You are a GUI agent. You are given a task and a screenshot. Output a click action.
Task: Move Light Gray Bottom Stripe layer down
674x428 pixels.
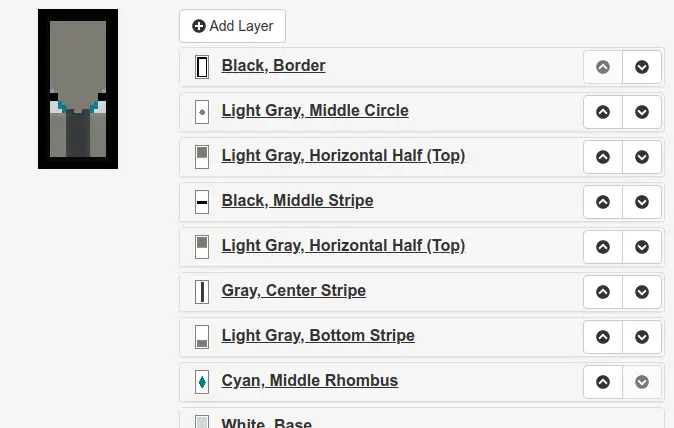(642, 337)
